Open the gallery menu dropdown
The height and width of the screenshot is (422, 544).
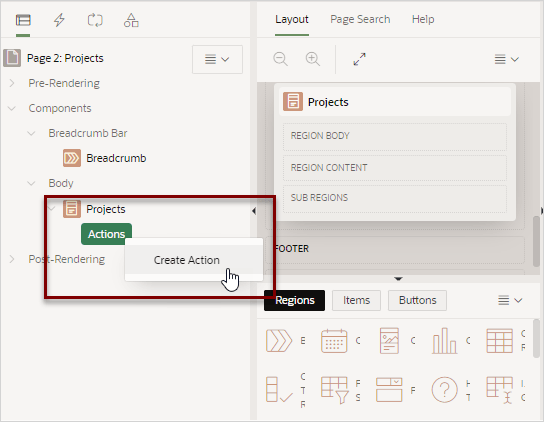tap(510, 300)
